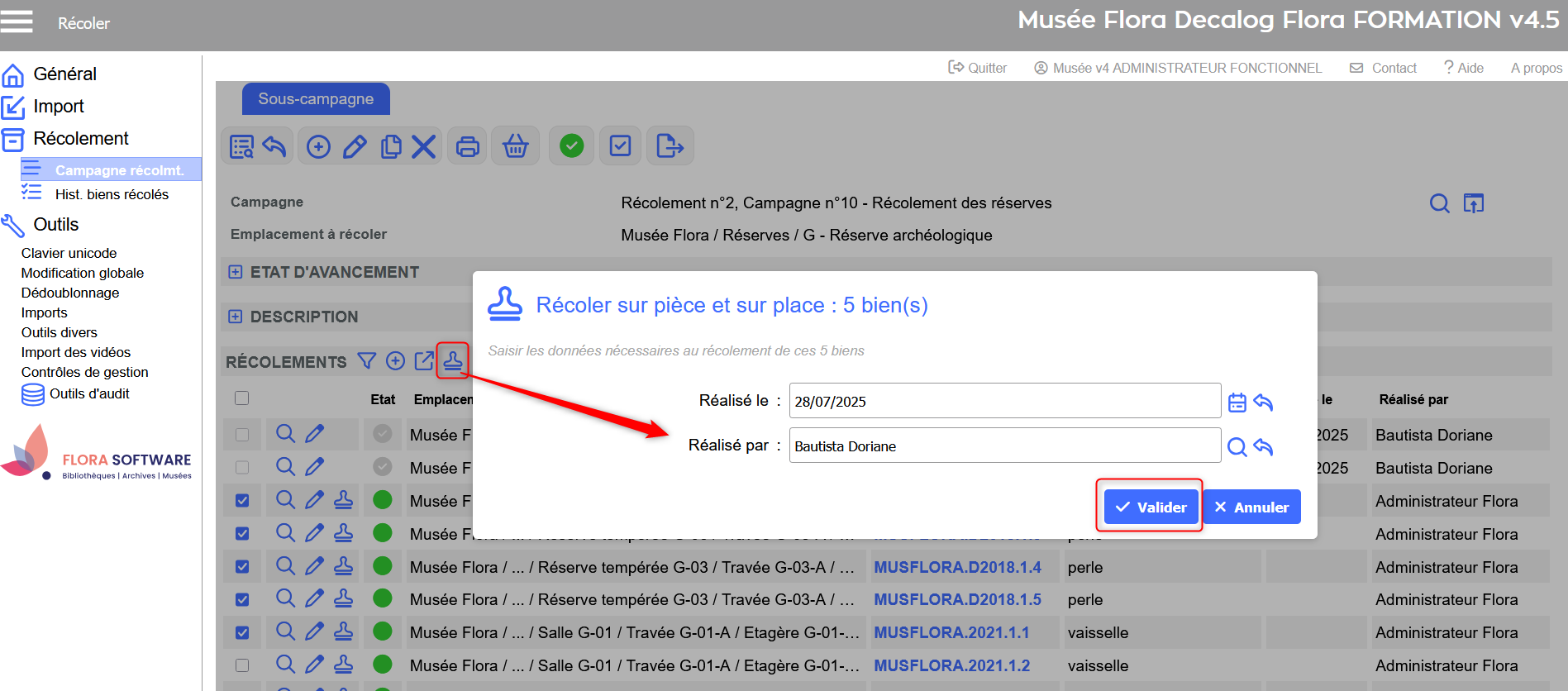Expand the ETAT D'AVANCEMENT section
The height and width of the screenshot is (691, 1568).
click(236, 272)
